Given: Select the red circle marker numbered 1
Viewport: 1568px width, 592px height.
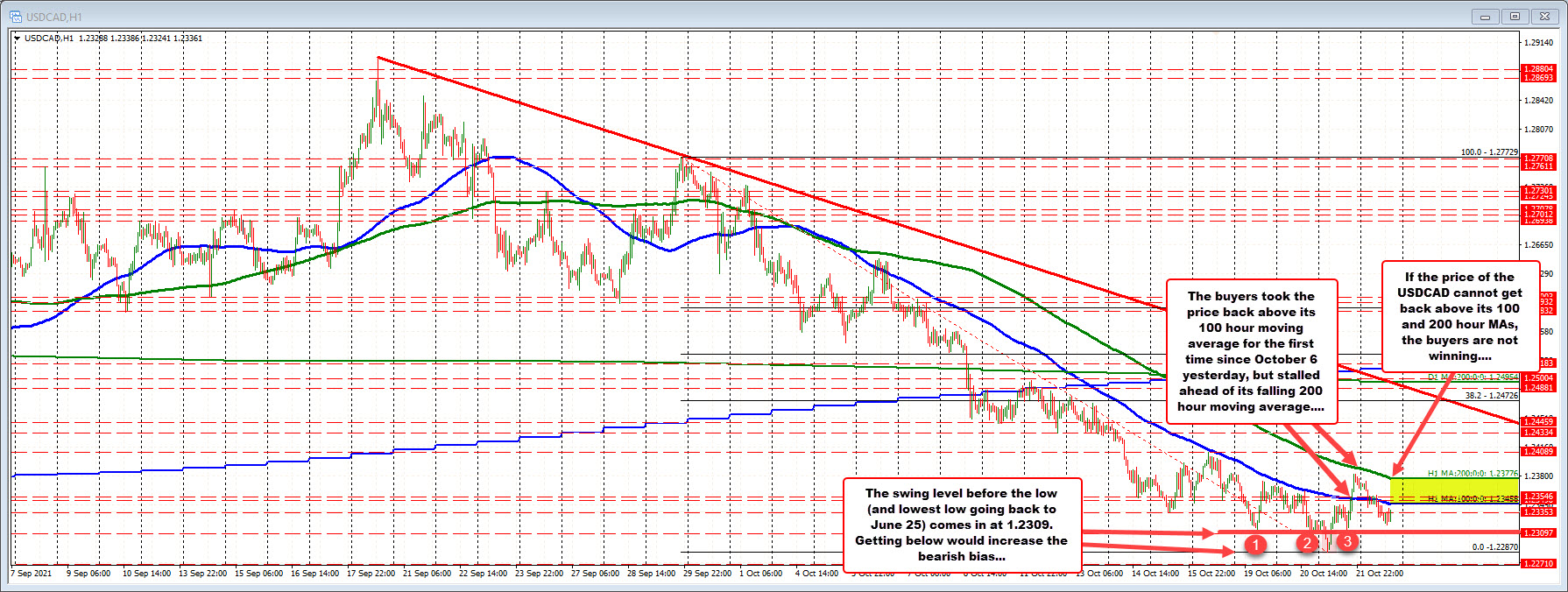Looking at the screenshot, I should 1255,545.
